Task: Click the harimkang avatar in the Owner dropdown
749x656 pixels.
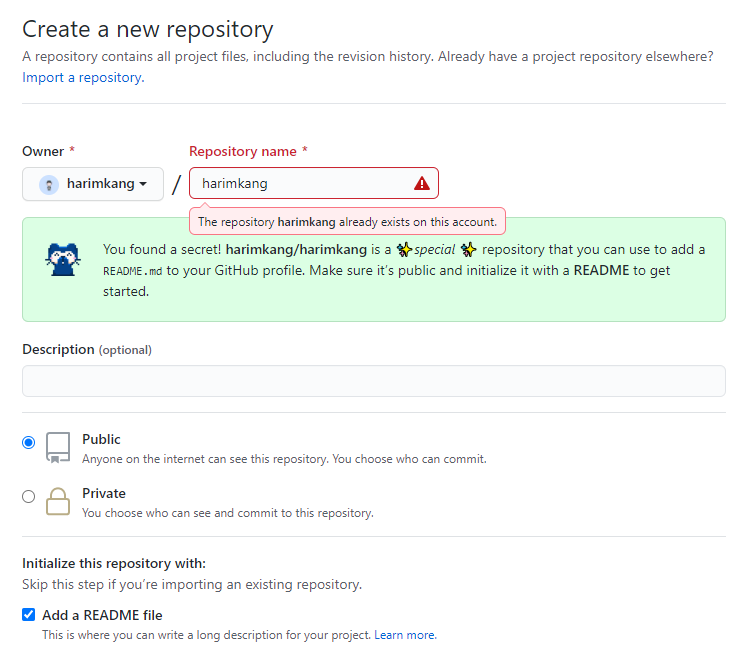Action: click(x=49, y=184)
